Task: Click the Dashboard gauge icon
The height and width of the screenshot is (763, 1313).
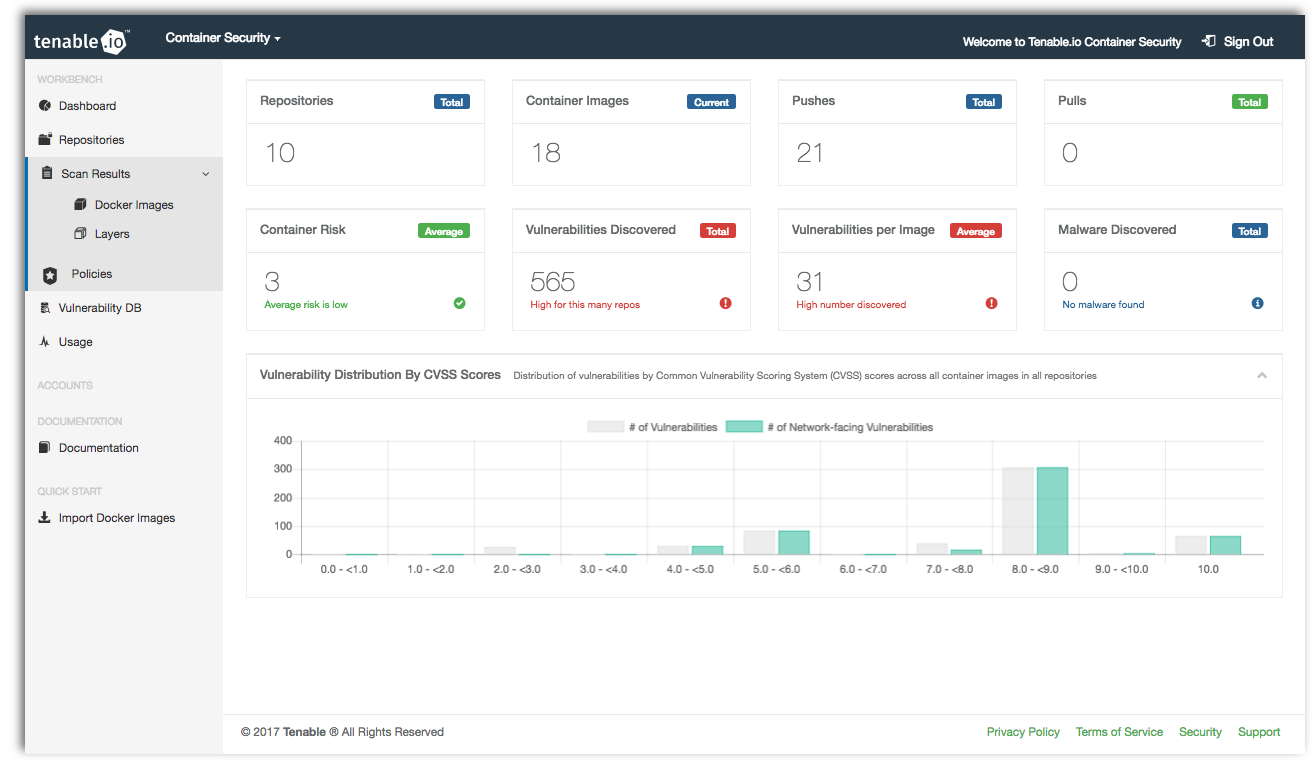Action: point(44,106)
